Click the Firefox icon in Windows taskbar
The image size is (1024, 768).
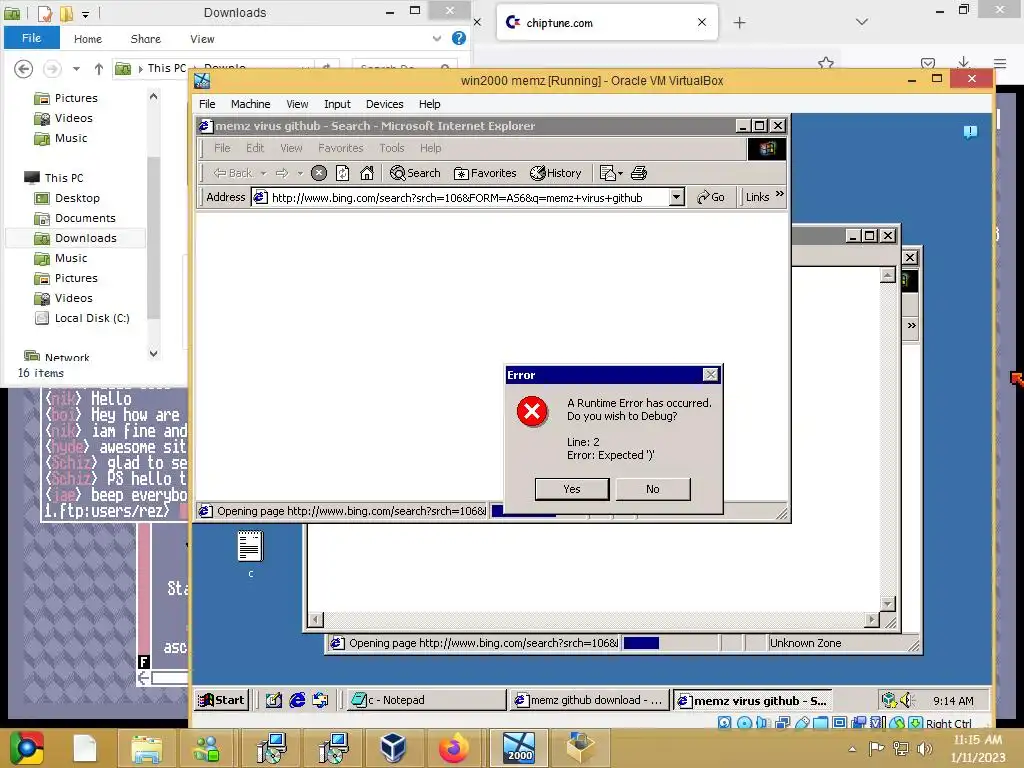[453, 748]
